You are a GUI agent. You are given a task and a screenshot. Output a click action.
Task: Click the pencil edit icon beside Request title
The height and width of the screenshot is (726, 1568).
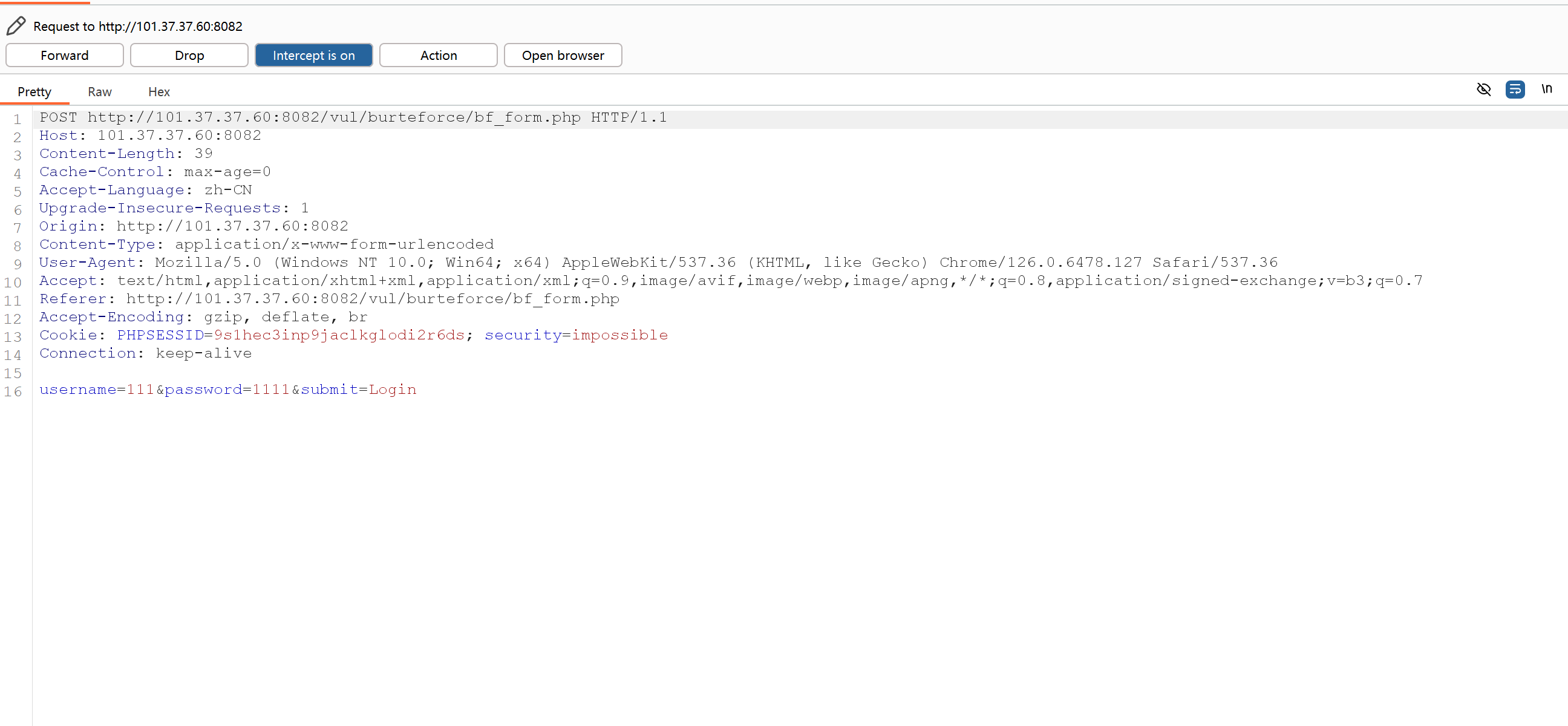[x=16, y=25]
